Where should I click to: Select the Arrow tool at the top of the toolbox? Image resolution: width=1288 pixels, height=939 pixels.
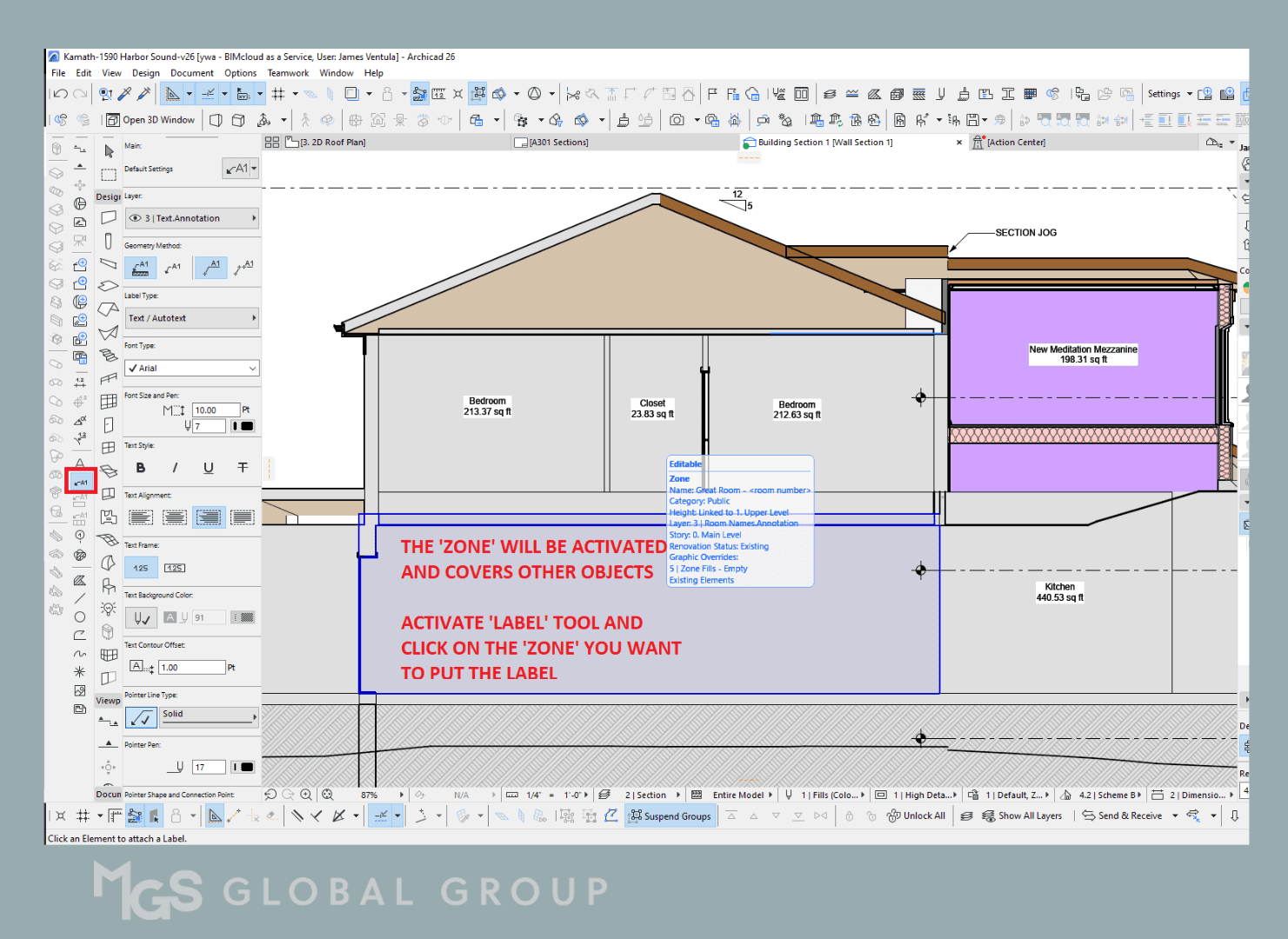(108, 150)
